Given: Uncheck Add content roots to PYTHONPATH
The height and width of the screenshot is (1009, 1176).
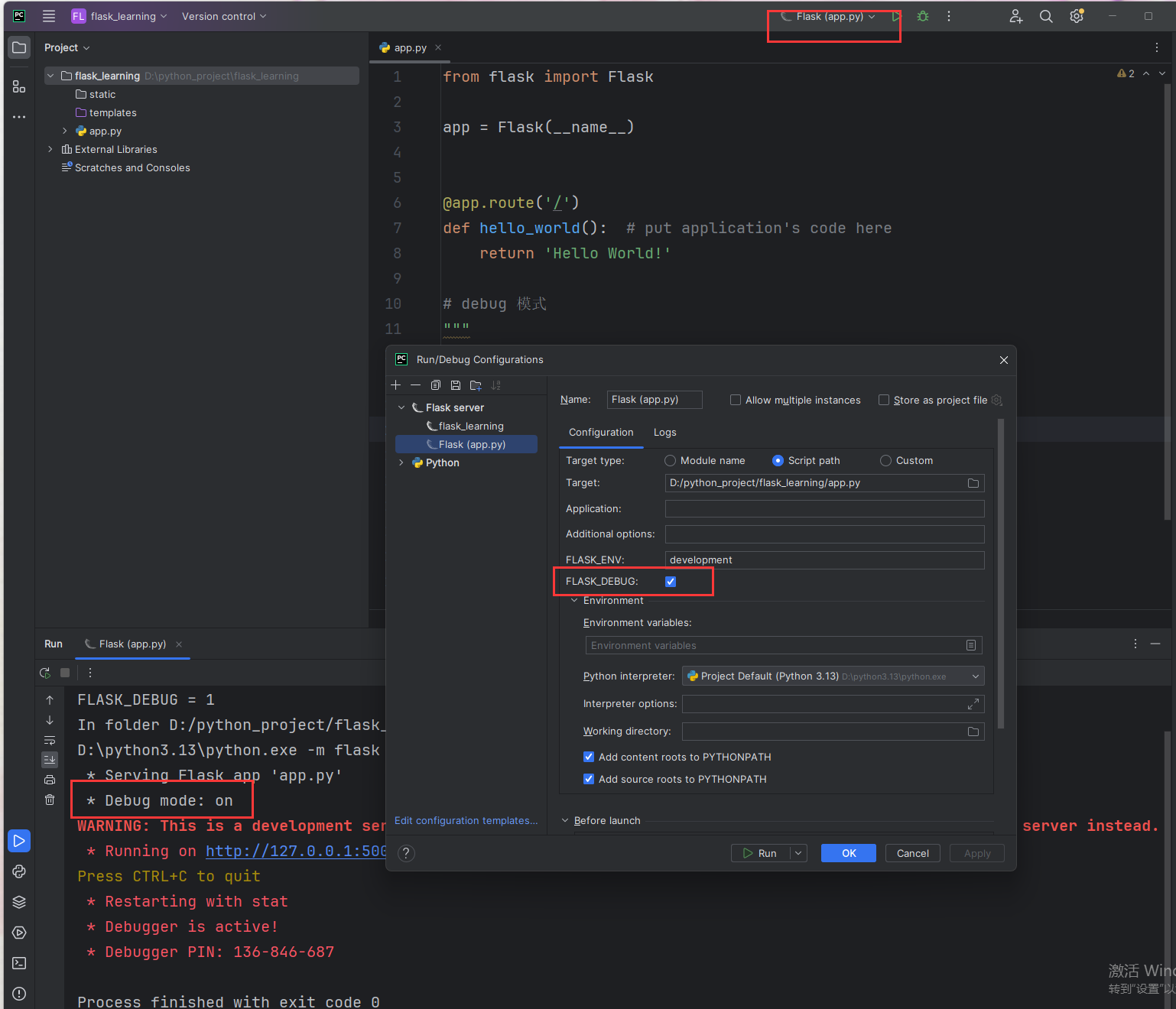Looking at the screenshot, I should coord(589,757).
